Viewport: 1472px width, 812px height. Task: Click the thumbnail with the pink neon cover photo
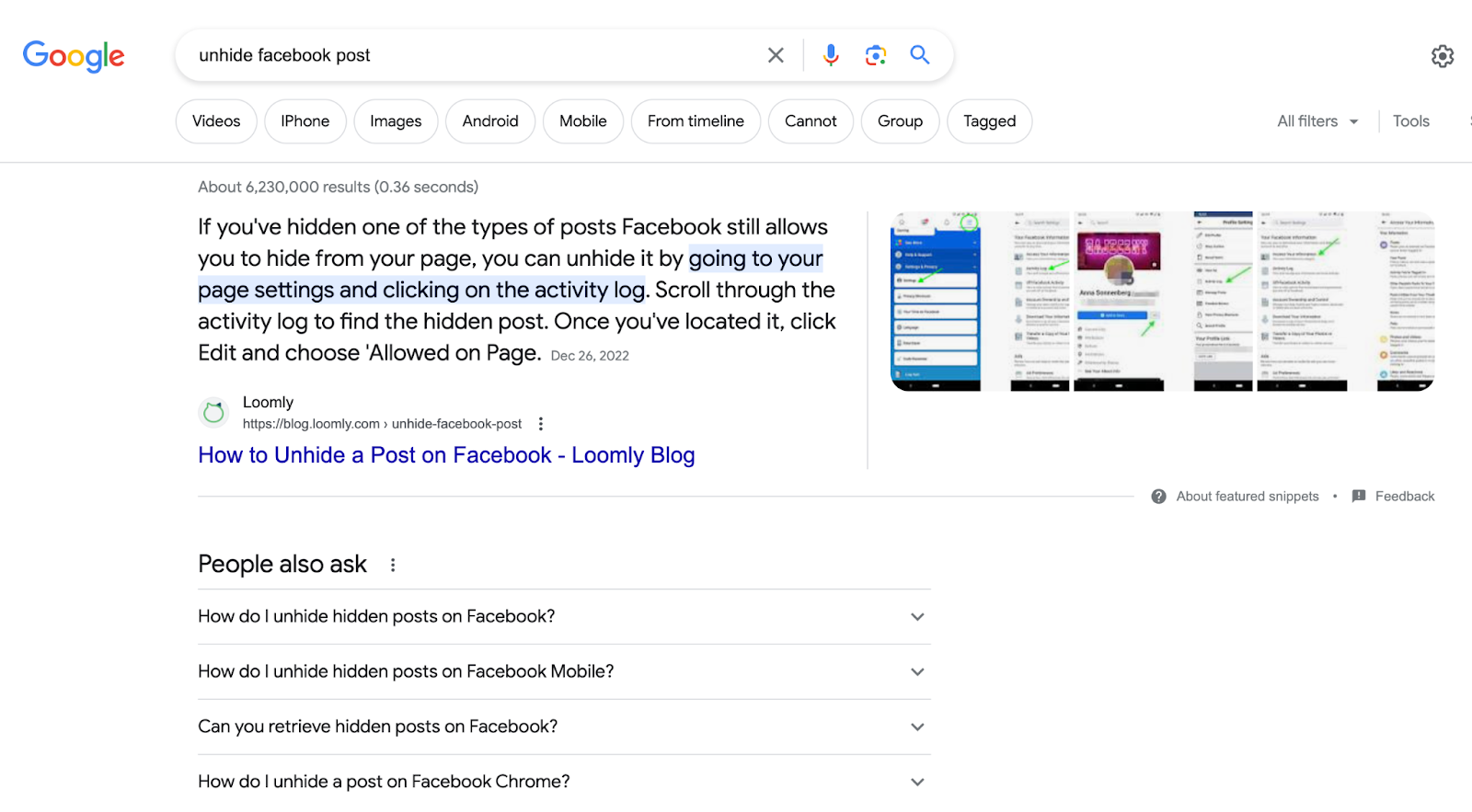point(1119,302)
